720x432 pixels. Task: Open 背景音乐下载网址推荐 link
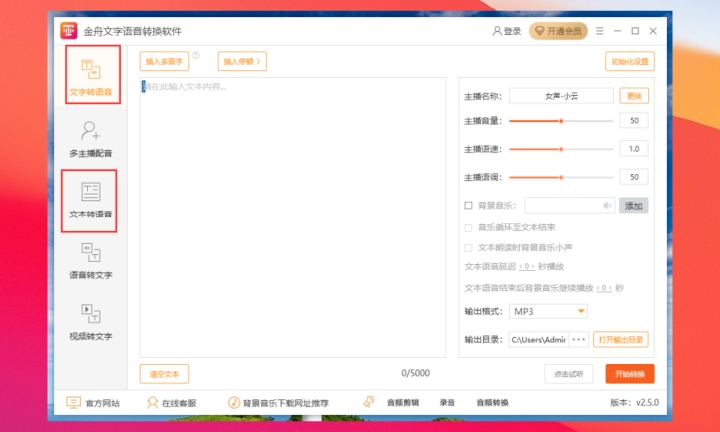278,403
